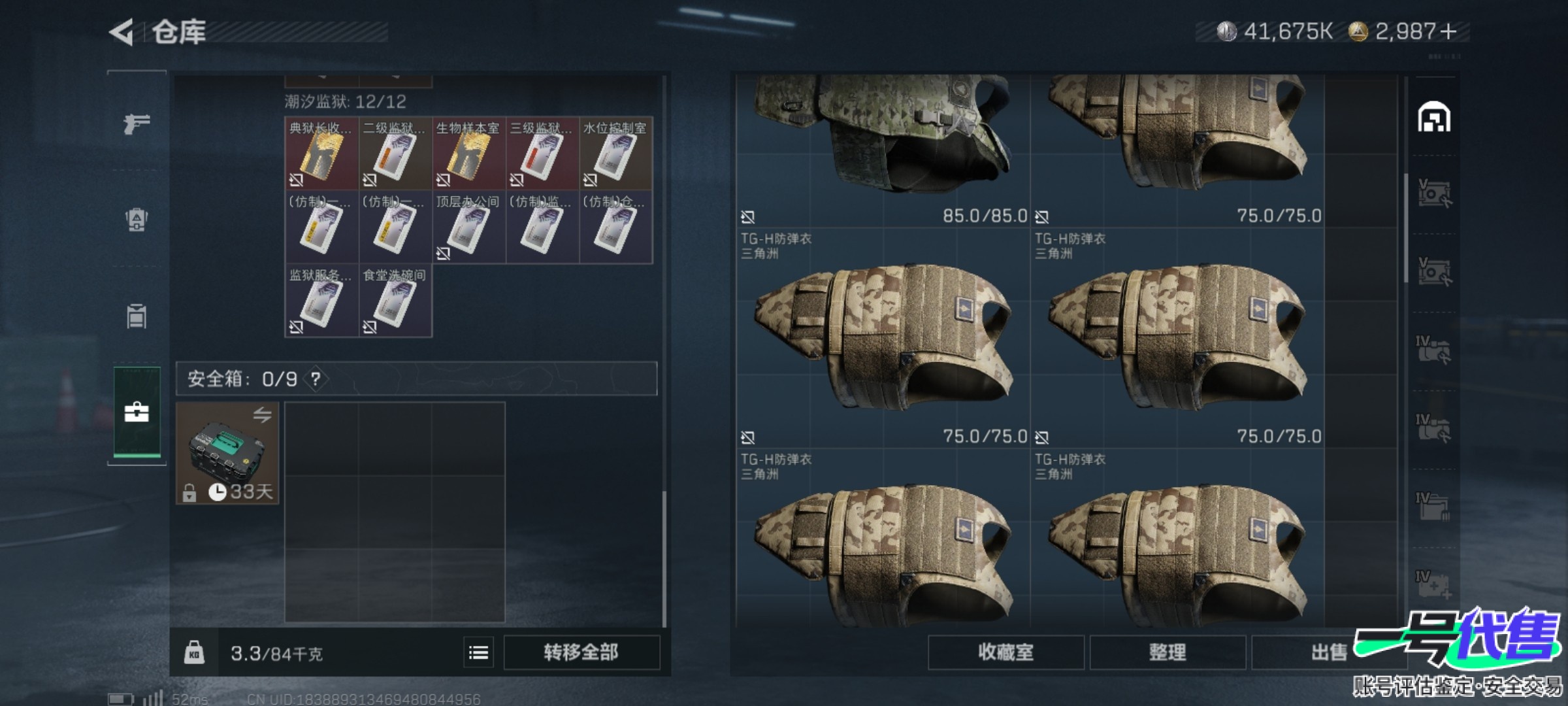Open the weapons pistol category in sidebar
The width and height of the screenshot is (1568, 706).
coord(137,123)
